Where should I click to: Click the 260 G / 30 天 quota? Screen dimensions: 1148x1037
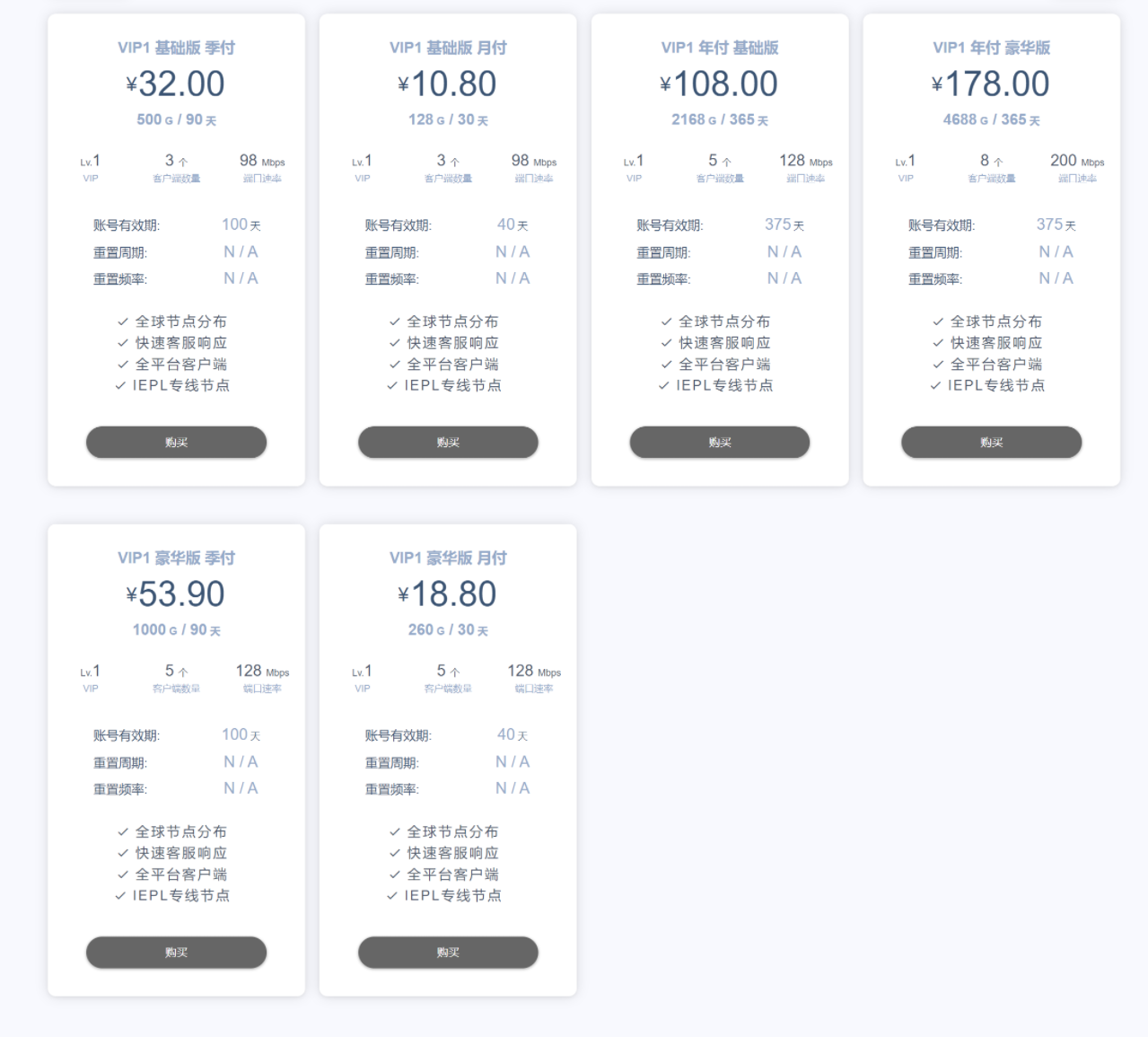[448, 630]
